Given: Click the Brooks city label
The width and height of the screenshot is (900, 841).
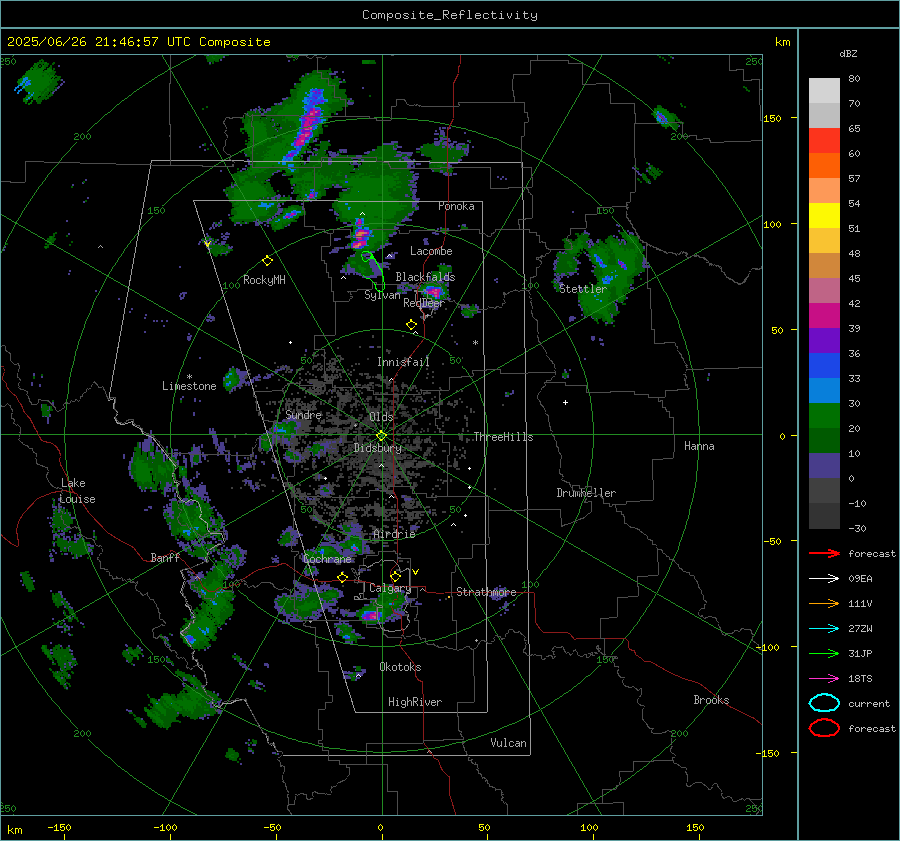Looking at the screenshot, I should (711, 700).
